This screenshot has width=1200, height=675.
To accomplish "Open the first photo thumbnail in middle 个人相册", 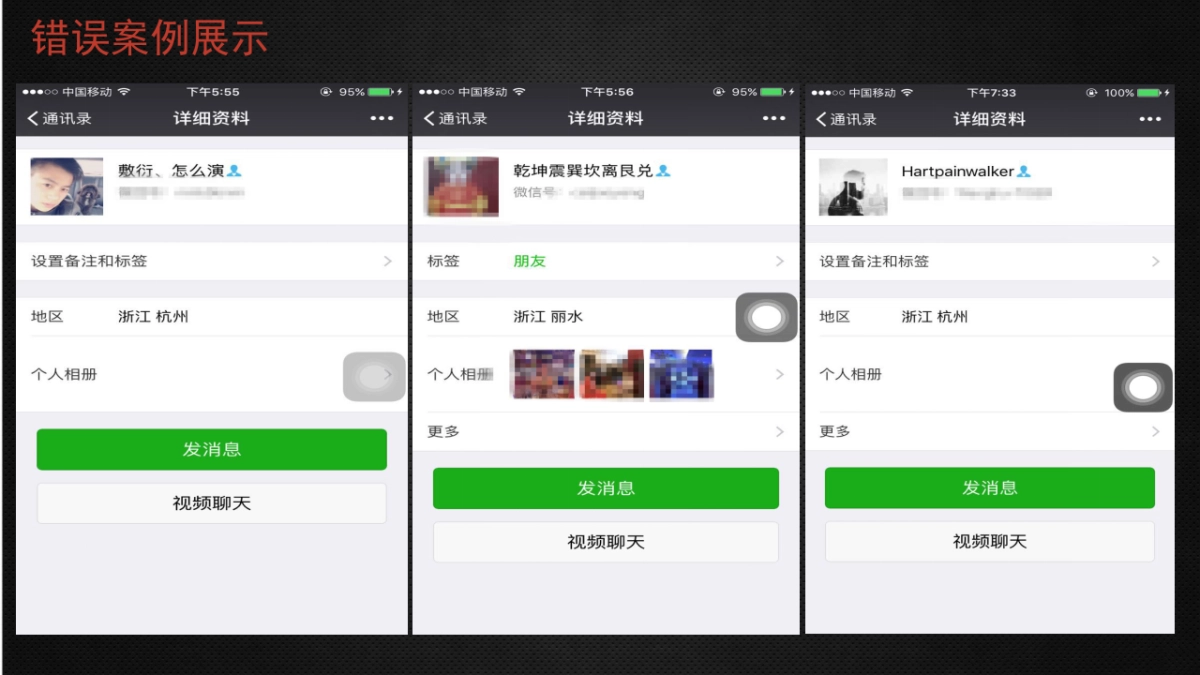I will tap(541, 374).
